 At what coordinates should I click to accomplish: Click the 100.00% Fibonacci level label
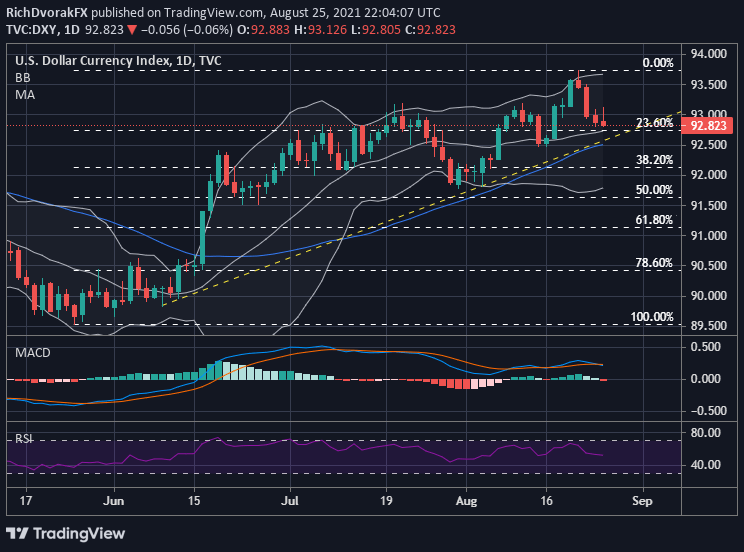coord(652,317)
